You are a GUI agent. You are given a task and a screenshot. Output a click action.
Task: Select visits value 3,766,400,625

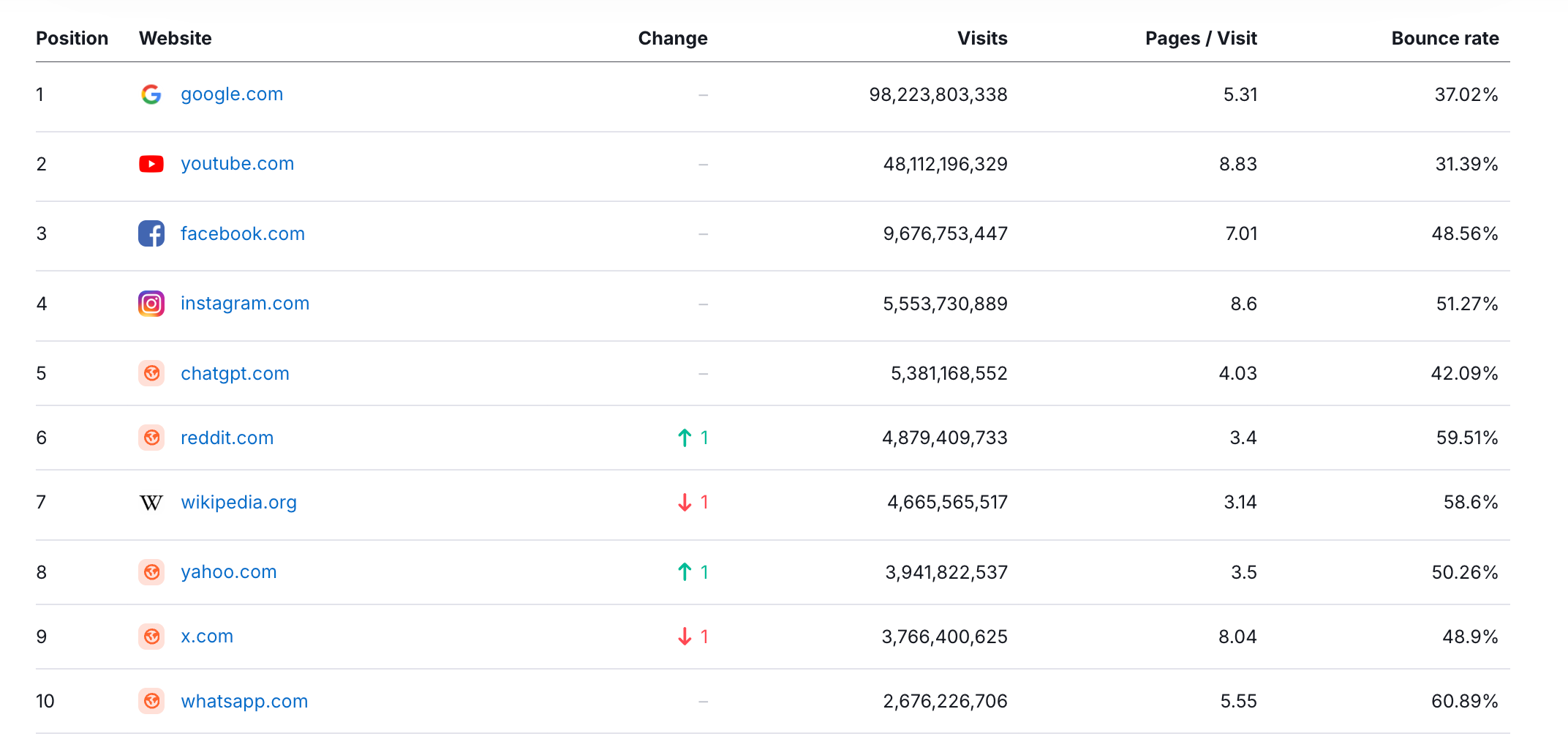pyautogui.click(x=945, y=637)
